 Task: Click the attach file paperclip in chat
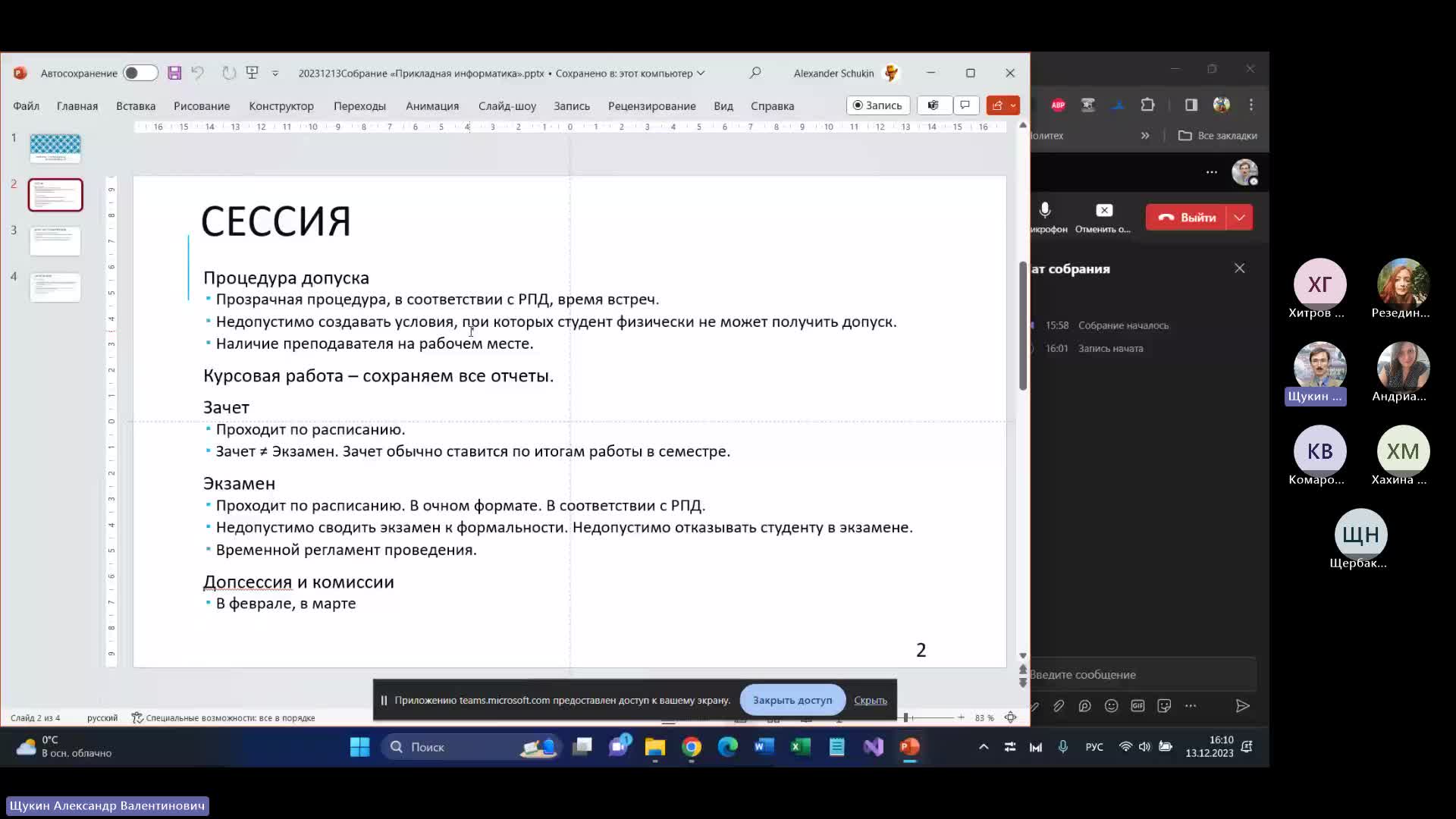(x=1059, y=706)
